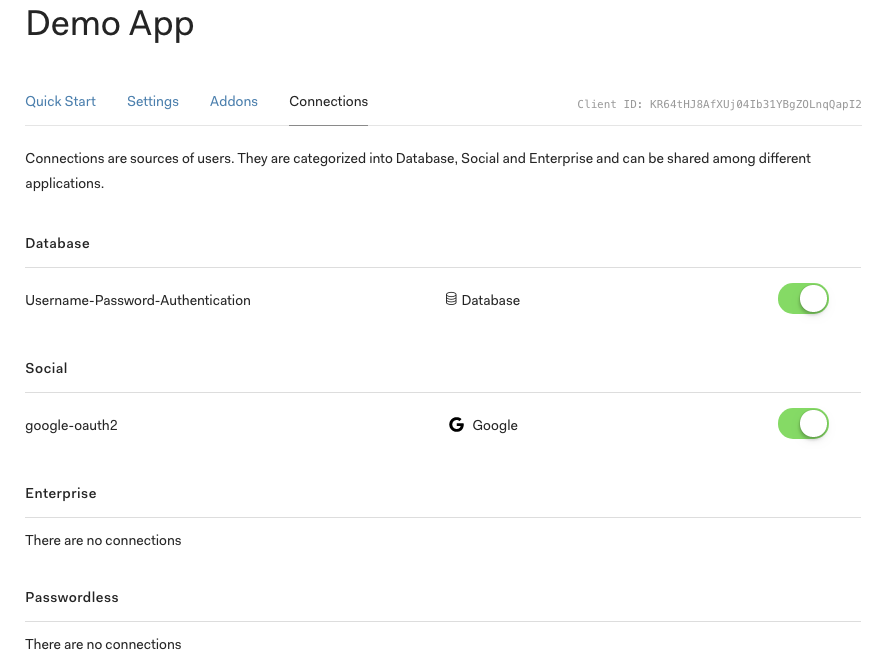
Task: Click the Demo App page title
Action: pos(110,24)
